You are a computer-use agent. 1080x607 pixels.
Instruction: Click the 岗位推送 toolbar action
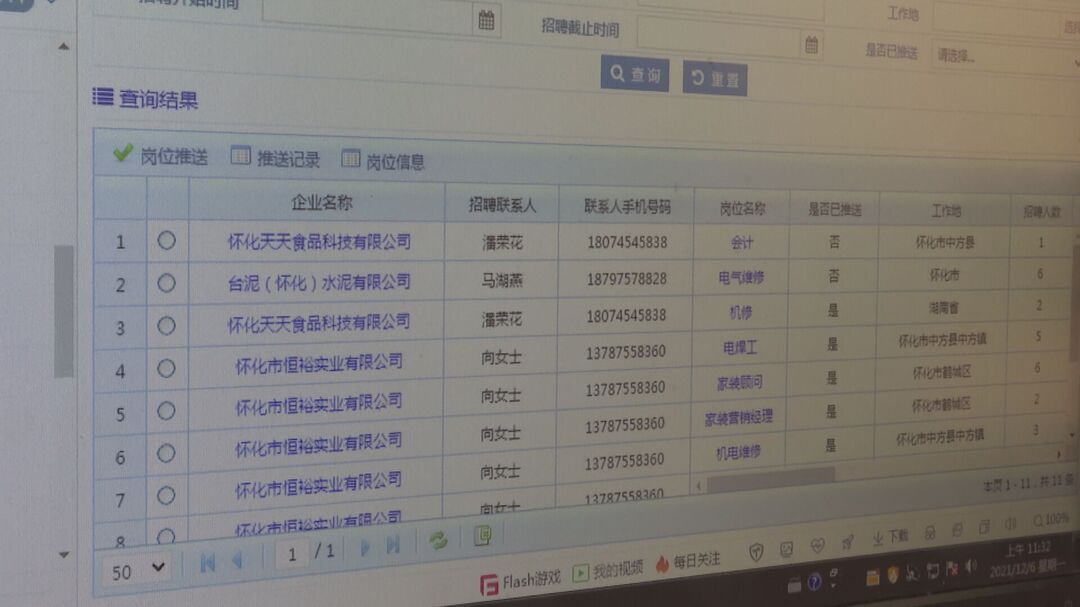[x=161, y=156]
